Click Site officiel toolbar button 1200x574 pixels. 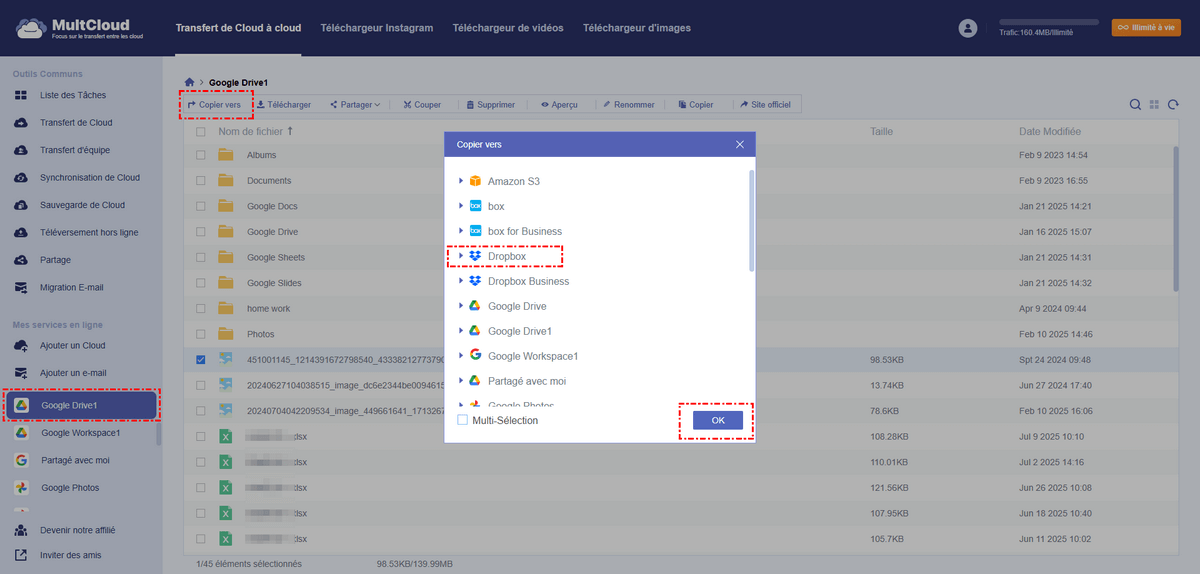[x=765, y=105]
